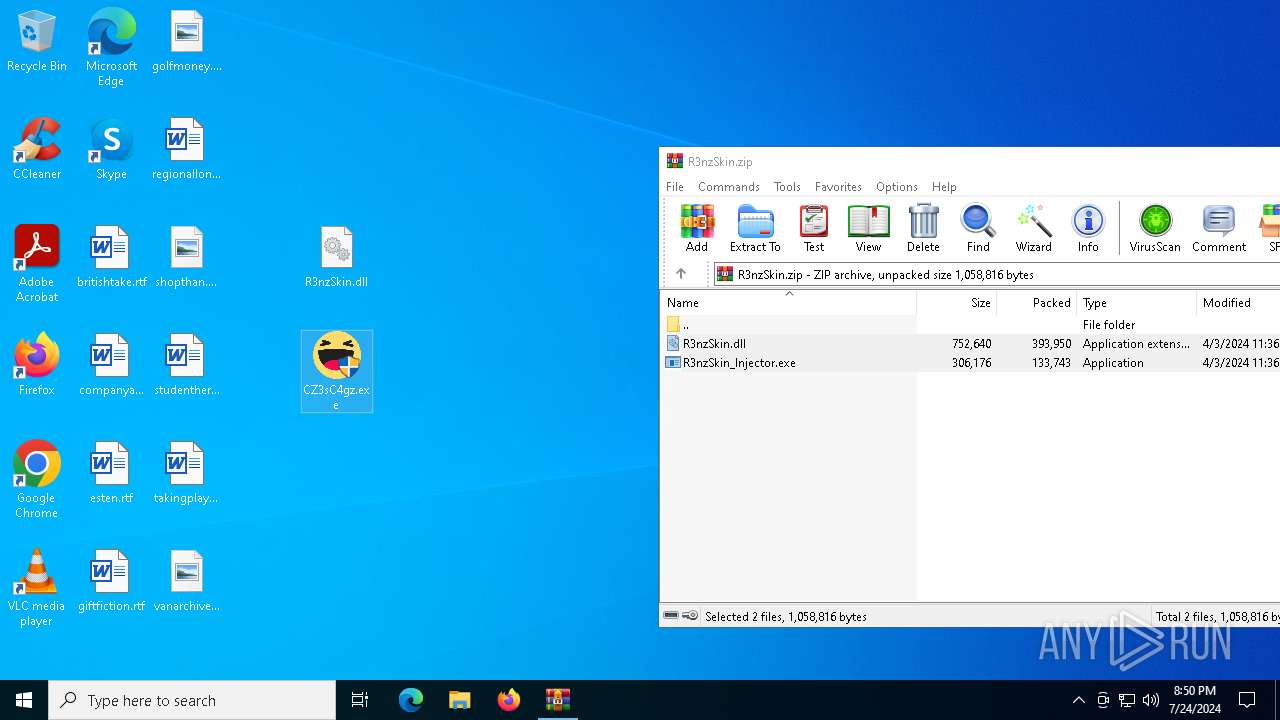
Task: Open the Favorites menu
Action: (x=838, y=187)
